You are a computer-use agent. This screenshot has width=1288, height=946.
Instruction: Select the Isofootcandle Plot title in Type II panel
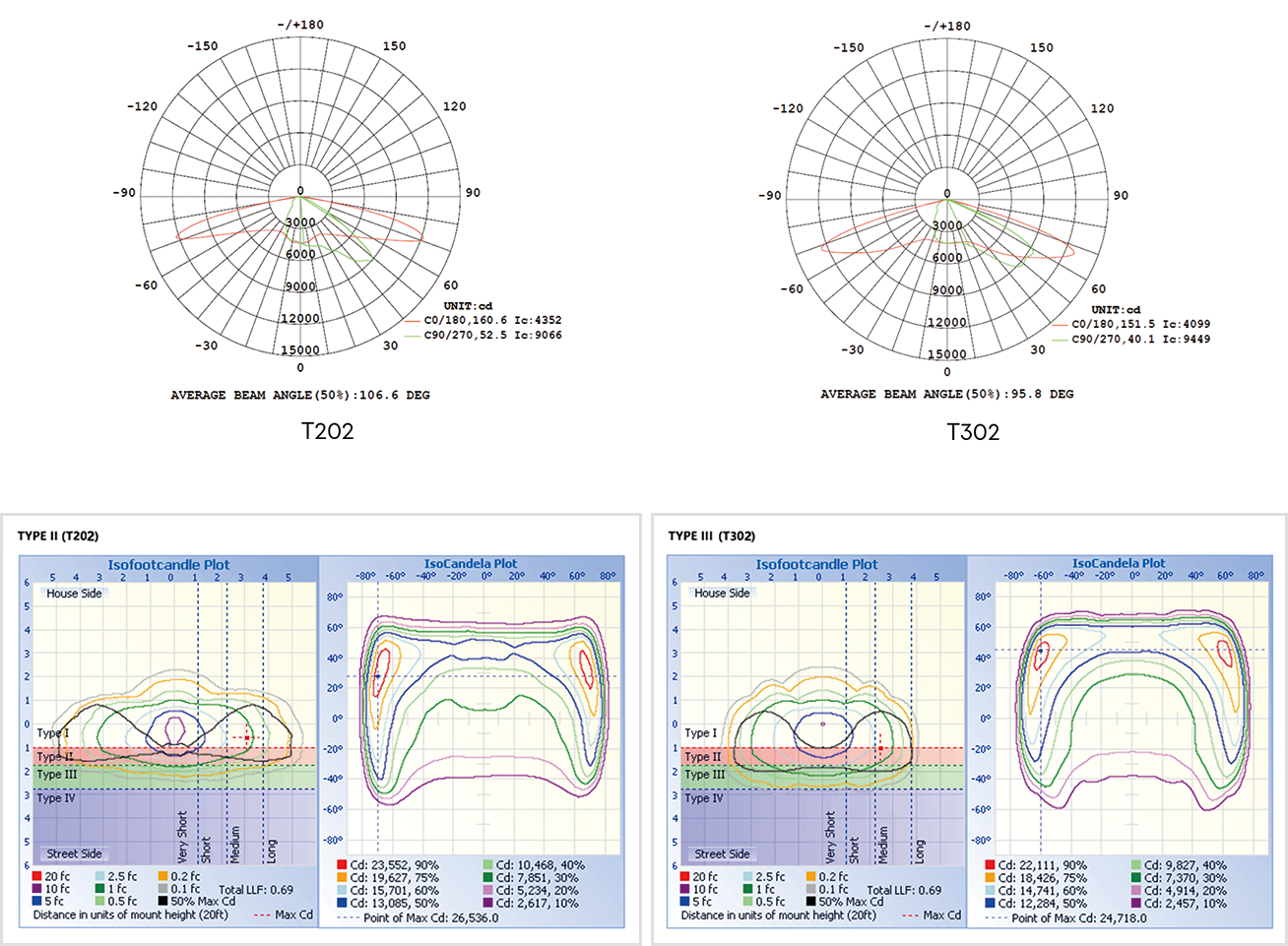[168, 565]
